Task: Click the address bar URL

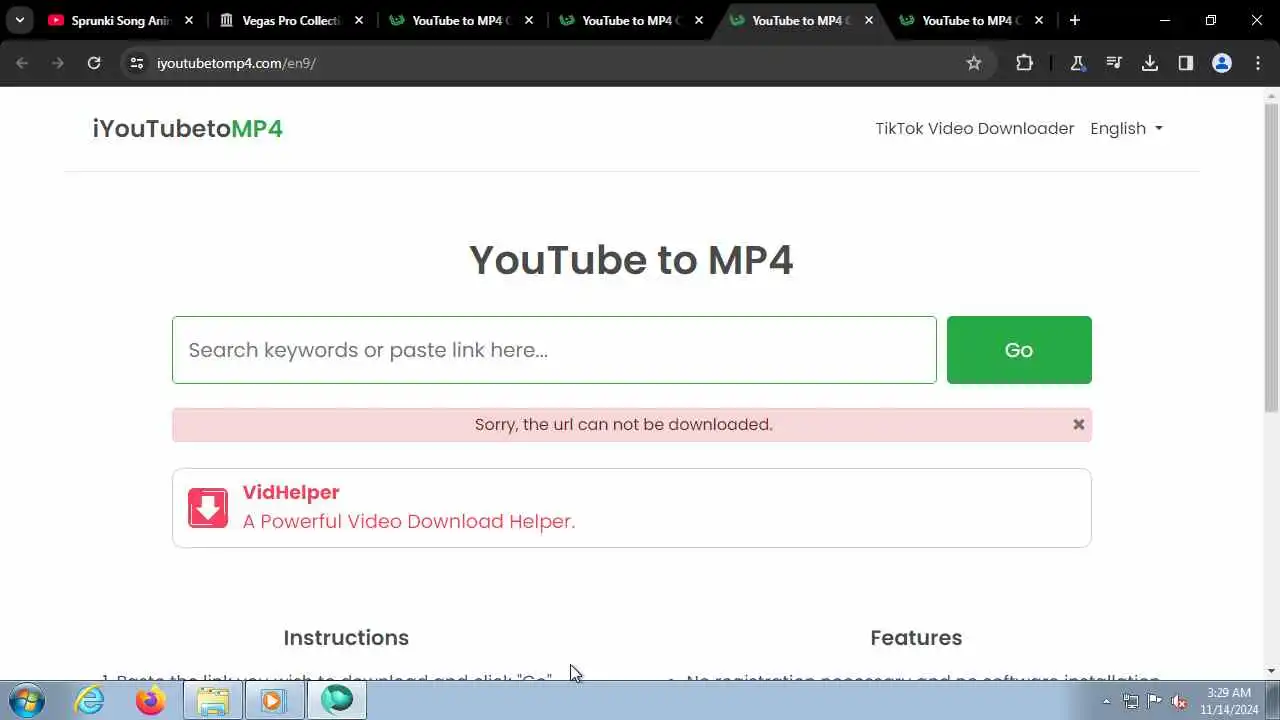Action: [236, 63]
